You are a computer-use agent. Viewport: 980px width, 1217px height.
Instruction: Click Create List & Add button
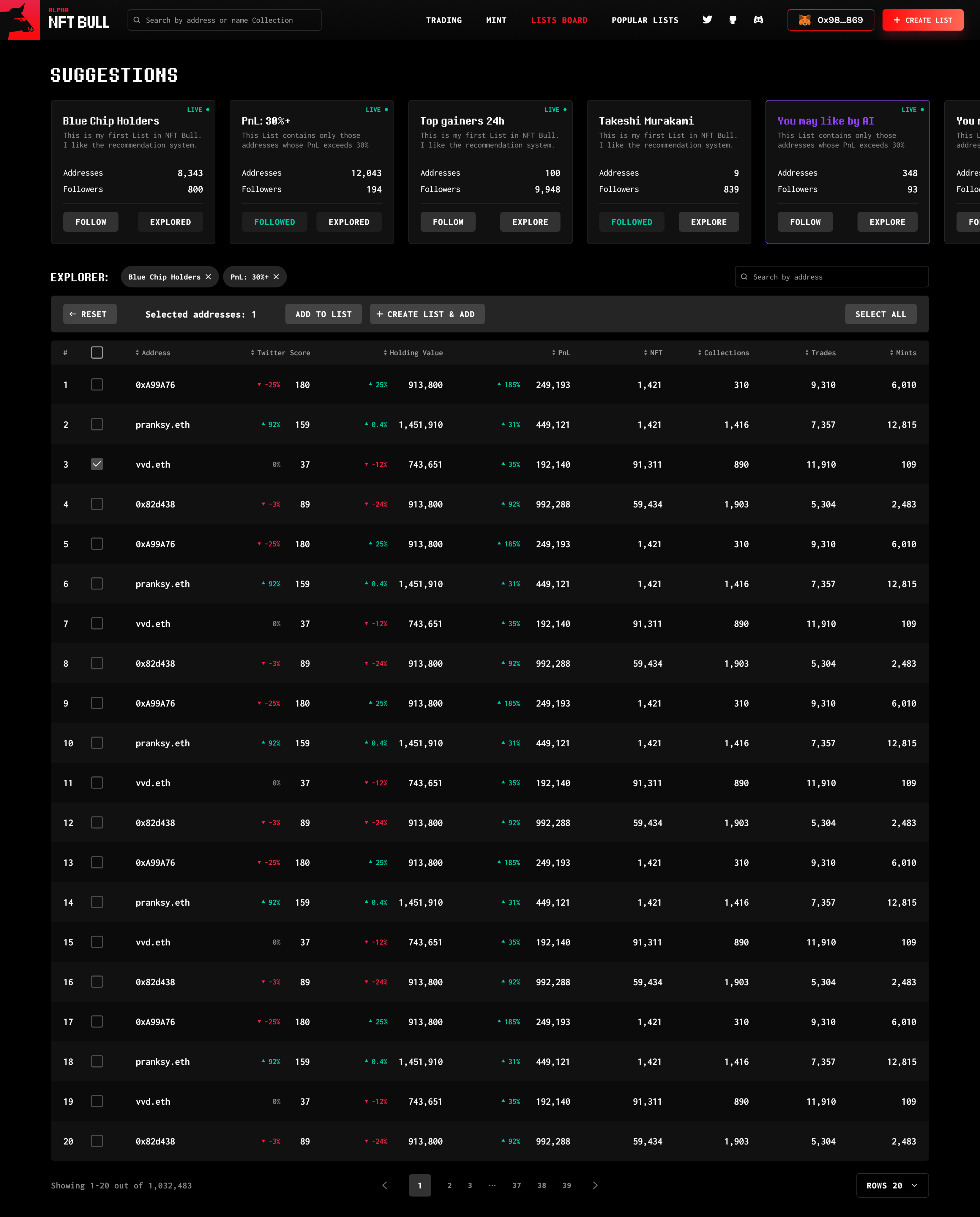(427, 314)
